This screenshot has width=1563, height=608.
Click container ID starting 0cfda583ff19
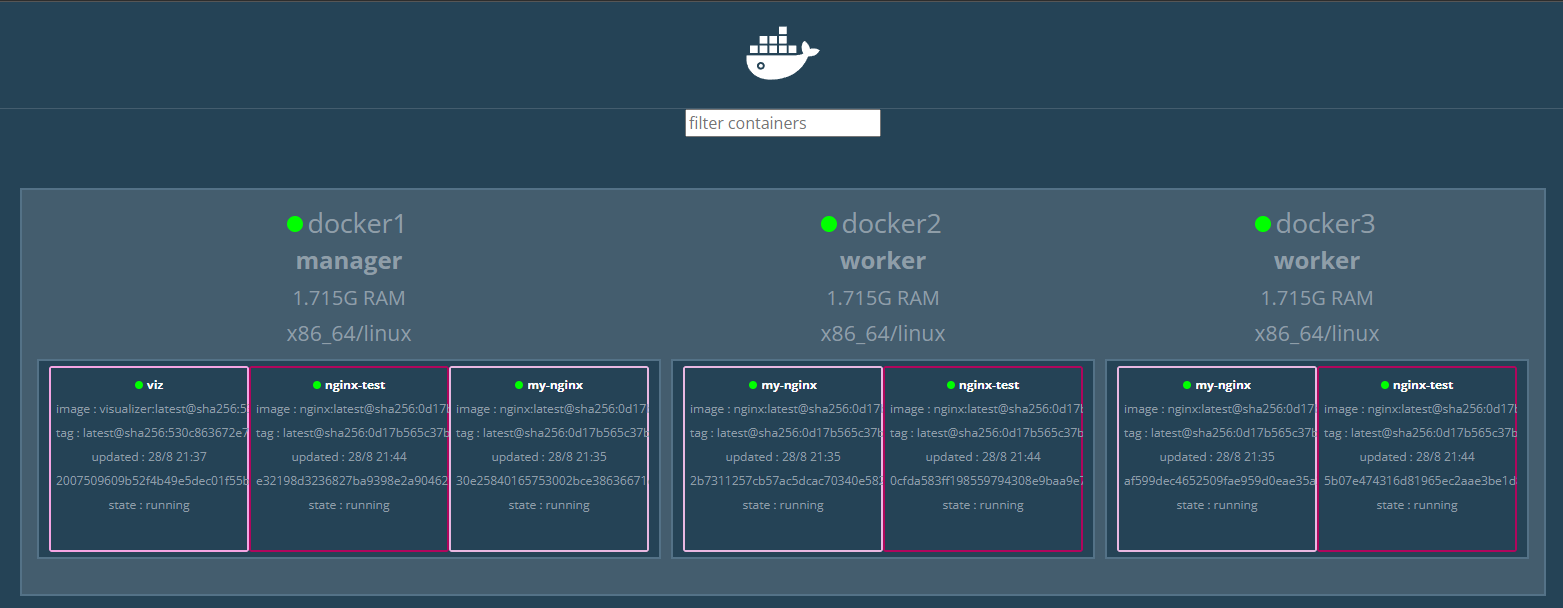click(985, 481)
